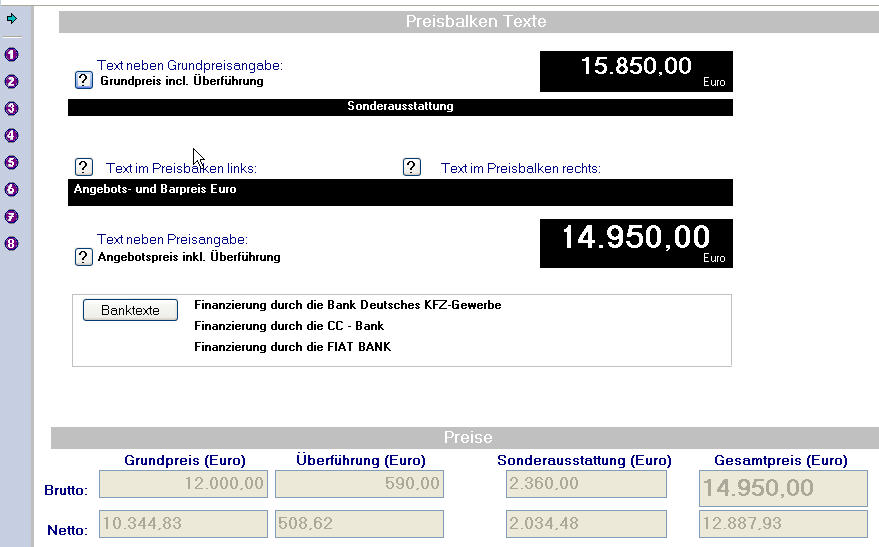Screen dimensions: 879x547
Task: Click the 'Text im Preisbalken rechts:' label
Action: point(521,168)
